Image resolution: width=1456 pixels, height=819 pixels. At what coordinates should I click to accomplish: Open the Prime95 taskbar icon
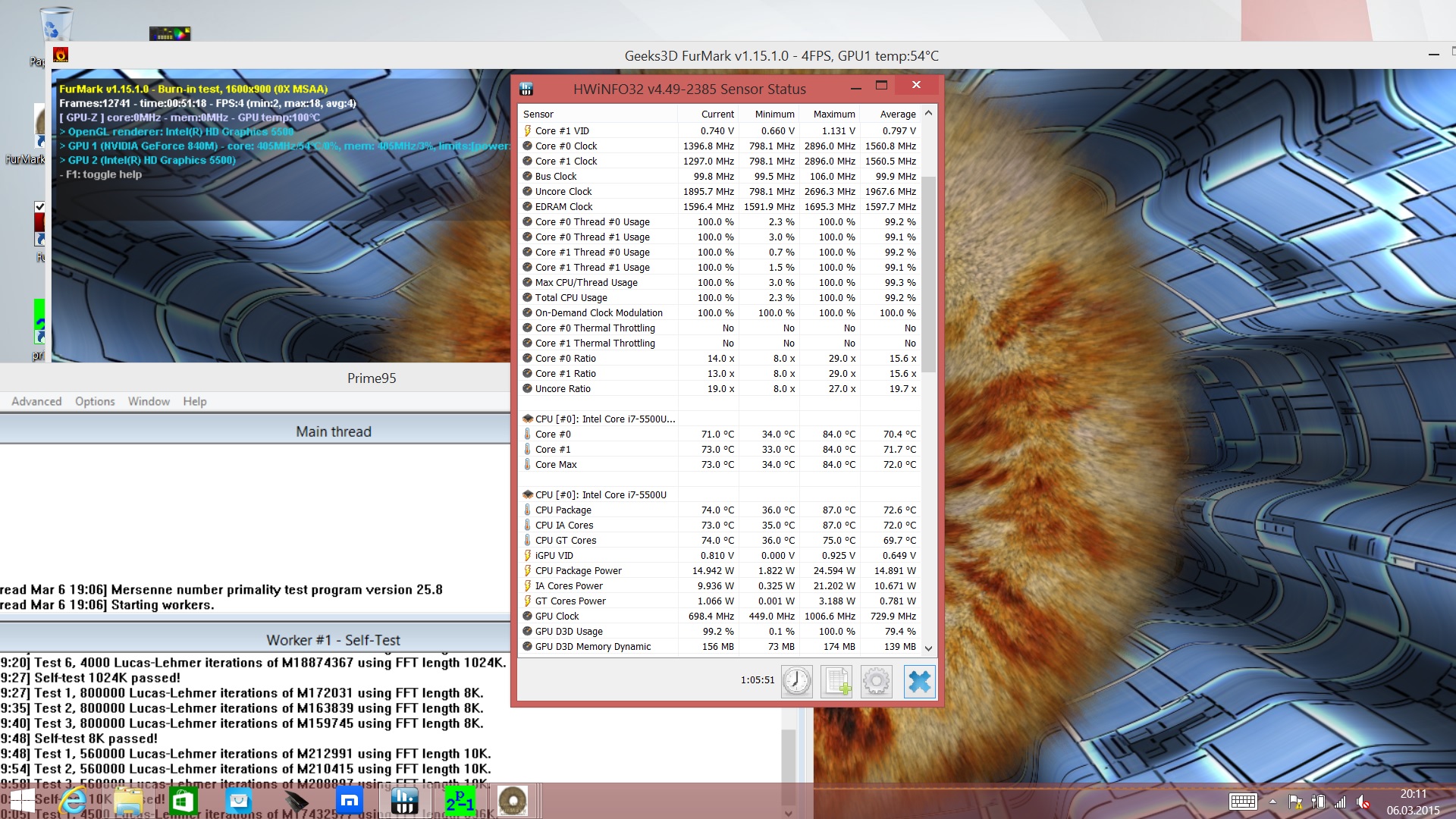[460, 801]
